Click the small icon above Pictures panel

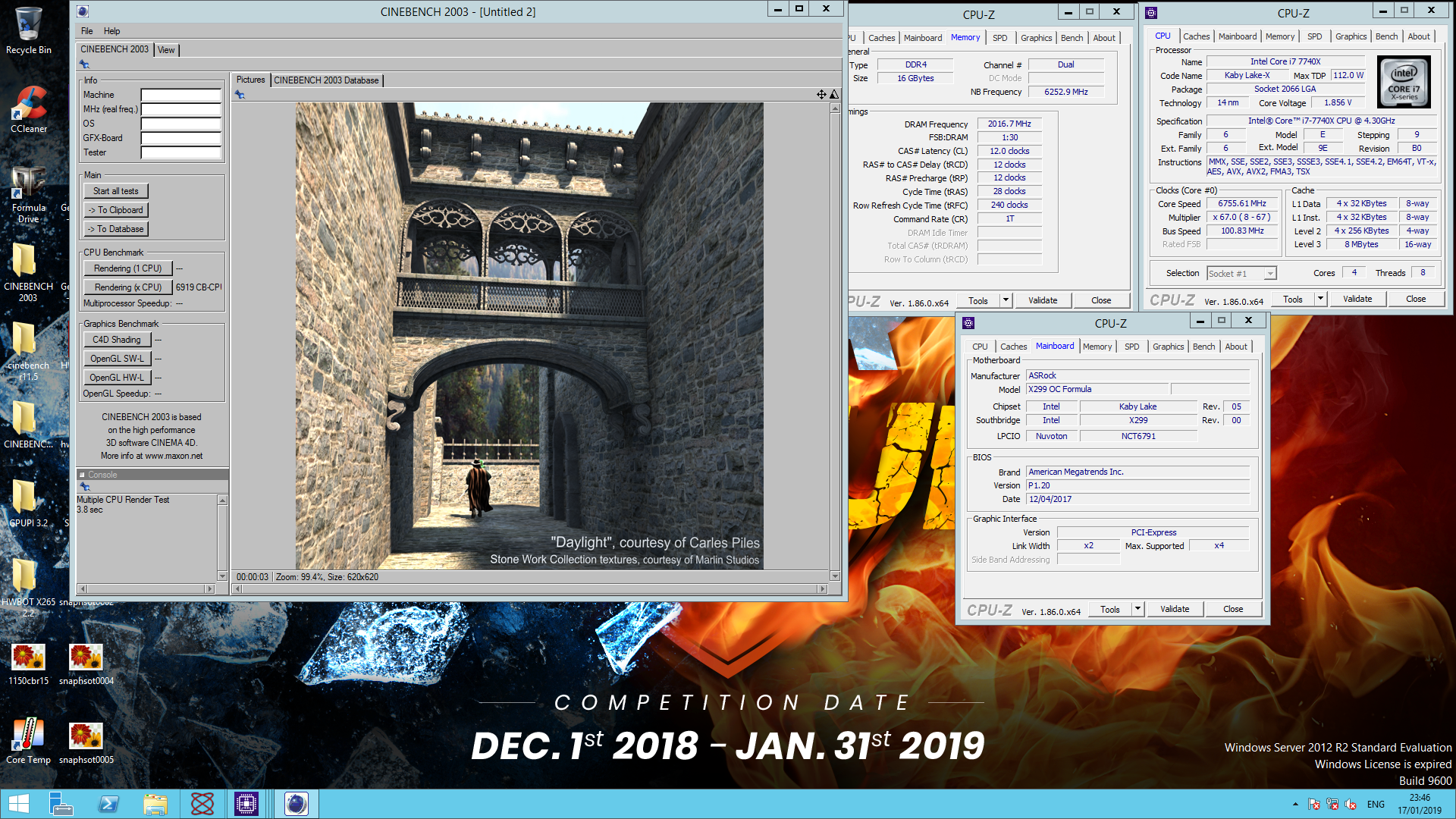pyautogui.click(x=240, y=95)
